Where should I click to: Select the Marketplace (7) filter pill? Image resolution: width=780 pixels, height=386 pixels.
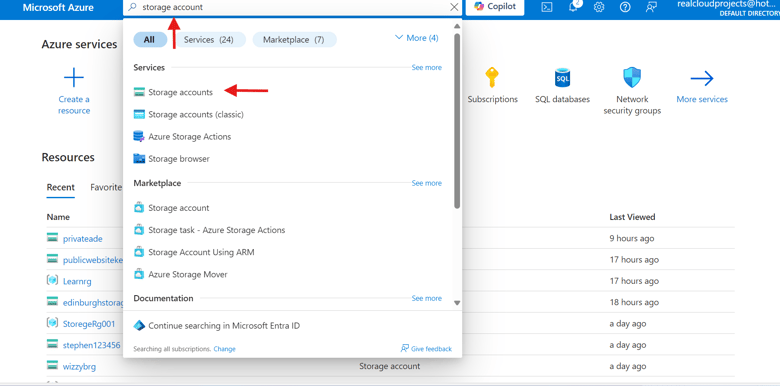[x=294, y=40]
